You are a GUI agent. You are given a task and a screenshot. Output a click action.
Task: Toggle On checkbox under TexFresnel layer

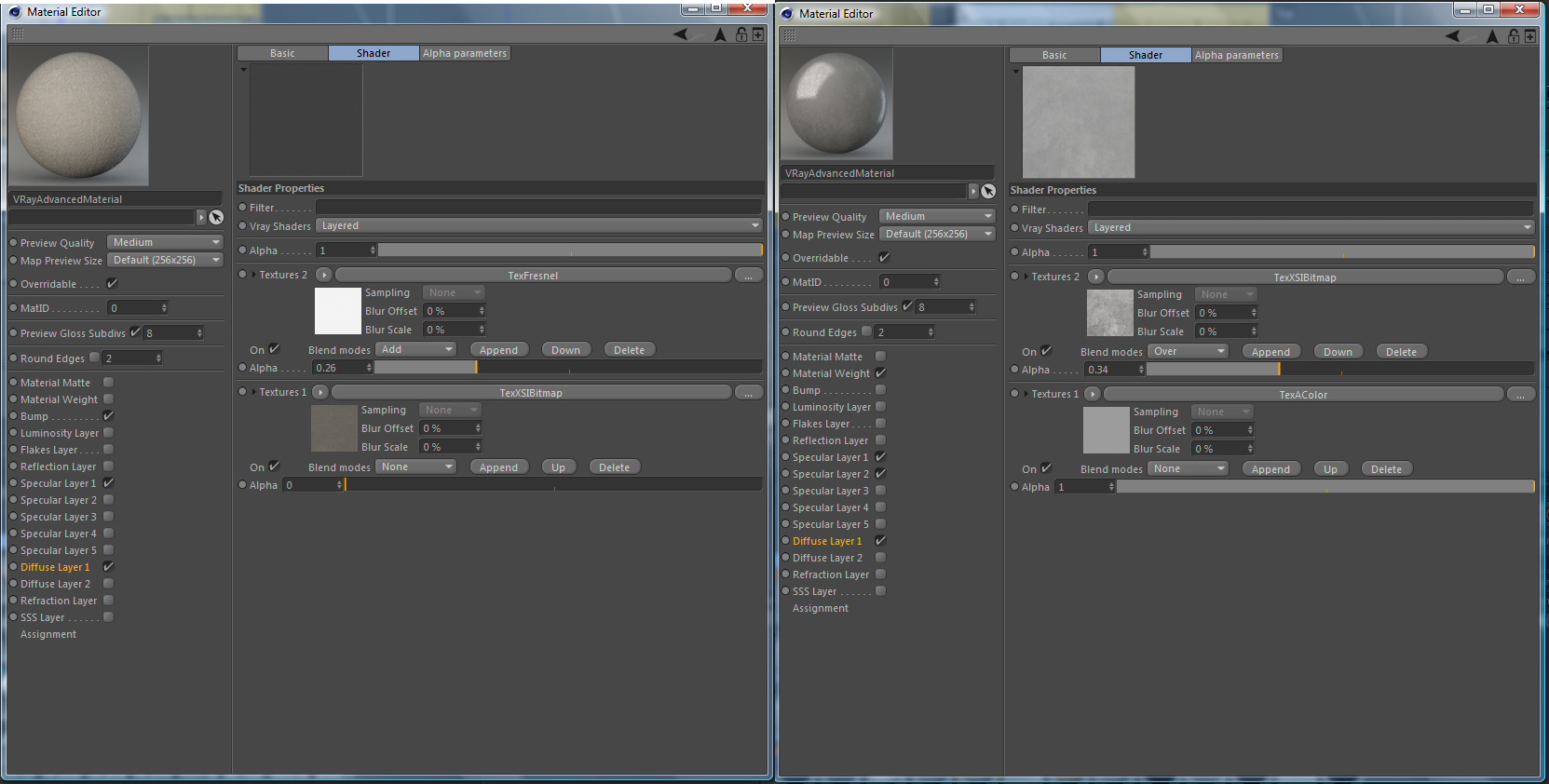point(274,349)
